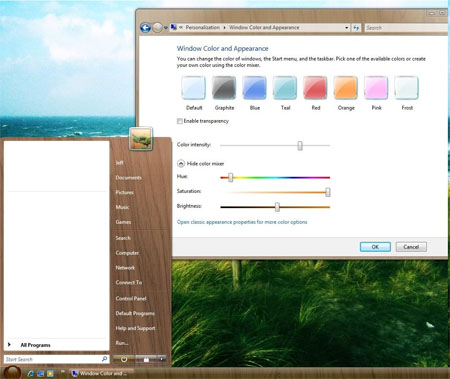The width and height of the screenshot is (450, 379).
Task: Select the Teal color swatch
Action: pos(285,88)
